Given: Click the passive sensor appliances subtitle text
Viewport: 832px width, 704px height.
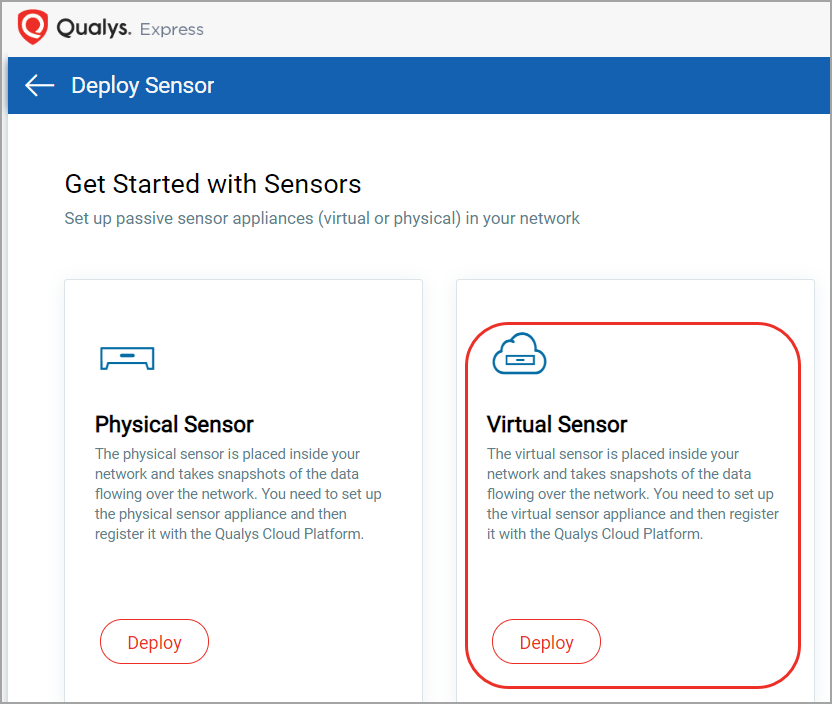Looking at the screenshot, I should click(x=322, y=218).
